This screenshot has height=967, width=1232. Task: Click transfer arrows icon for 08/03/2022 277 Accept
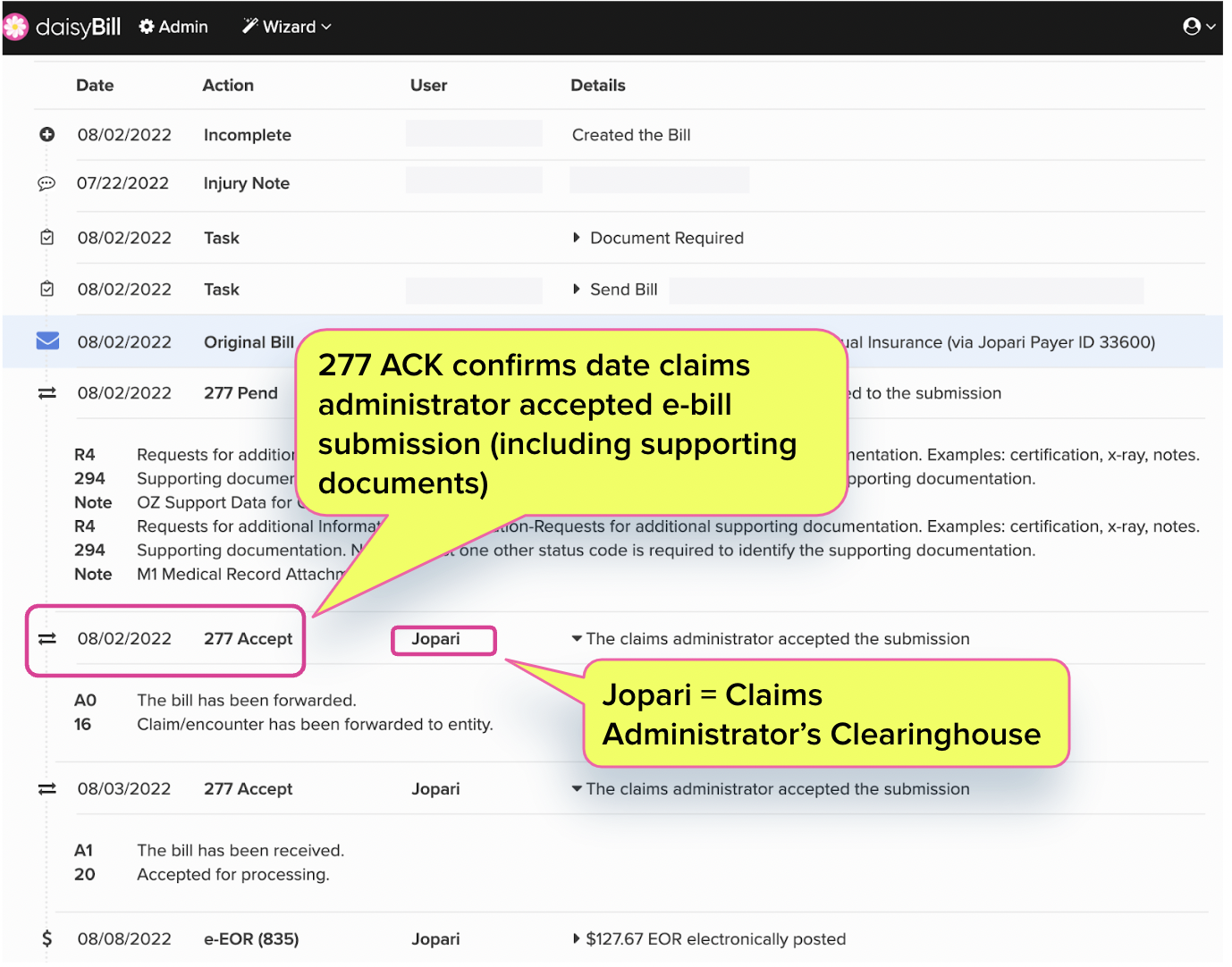coord(47,789)
